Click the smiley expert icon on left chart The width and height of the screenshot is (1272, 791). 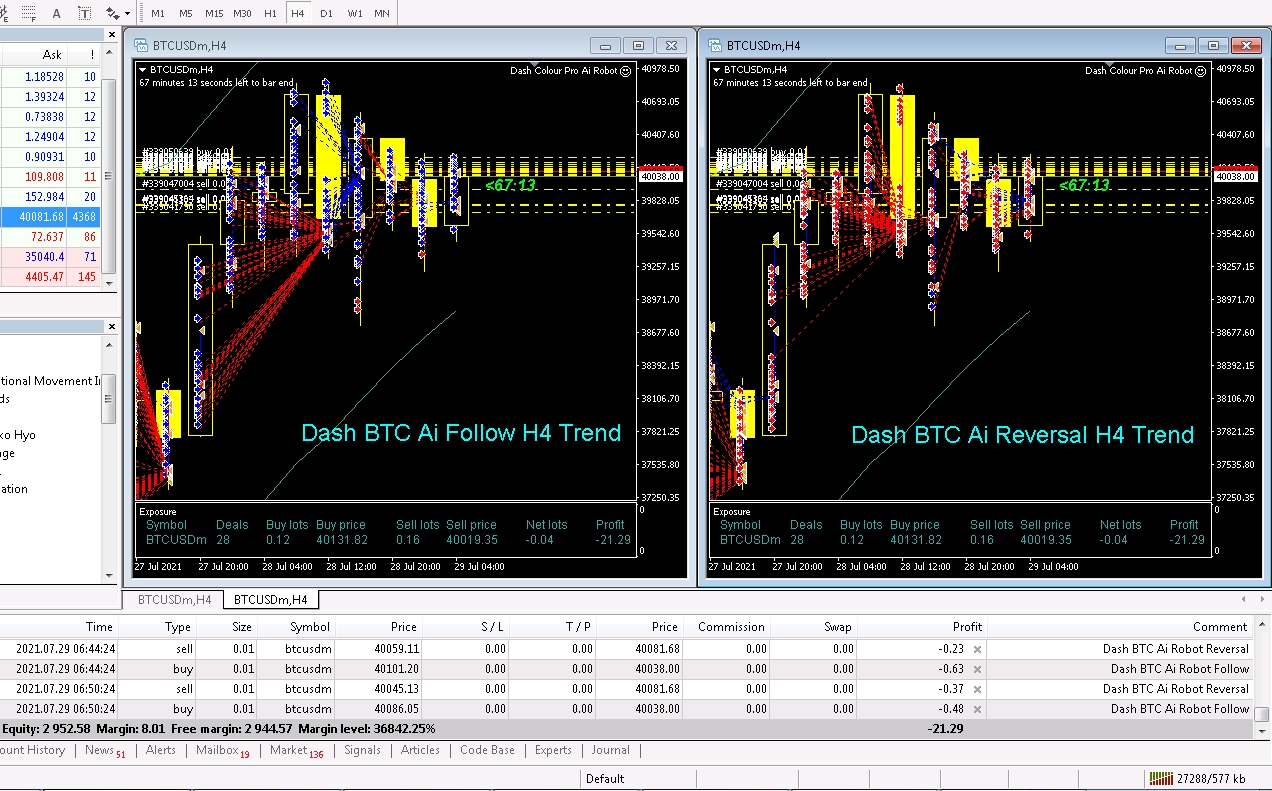(626, 71)
